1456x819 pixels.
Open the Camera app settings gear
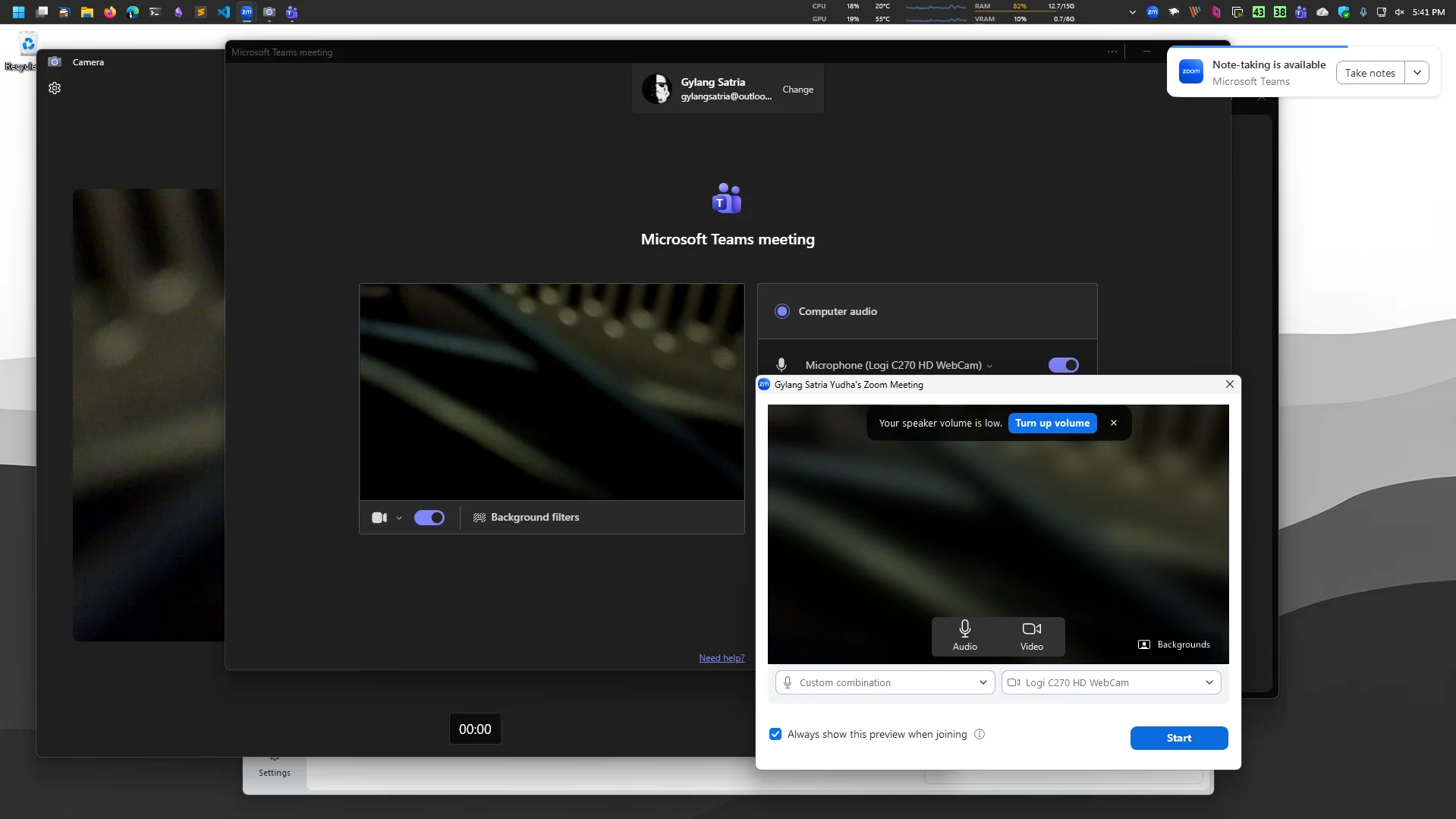(x=55, y=88)
